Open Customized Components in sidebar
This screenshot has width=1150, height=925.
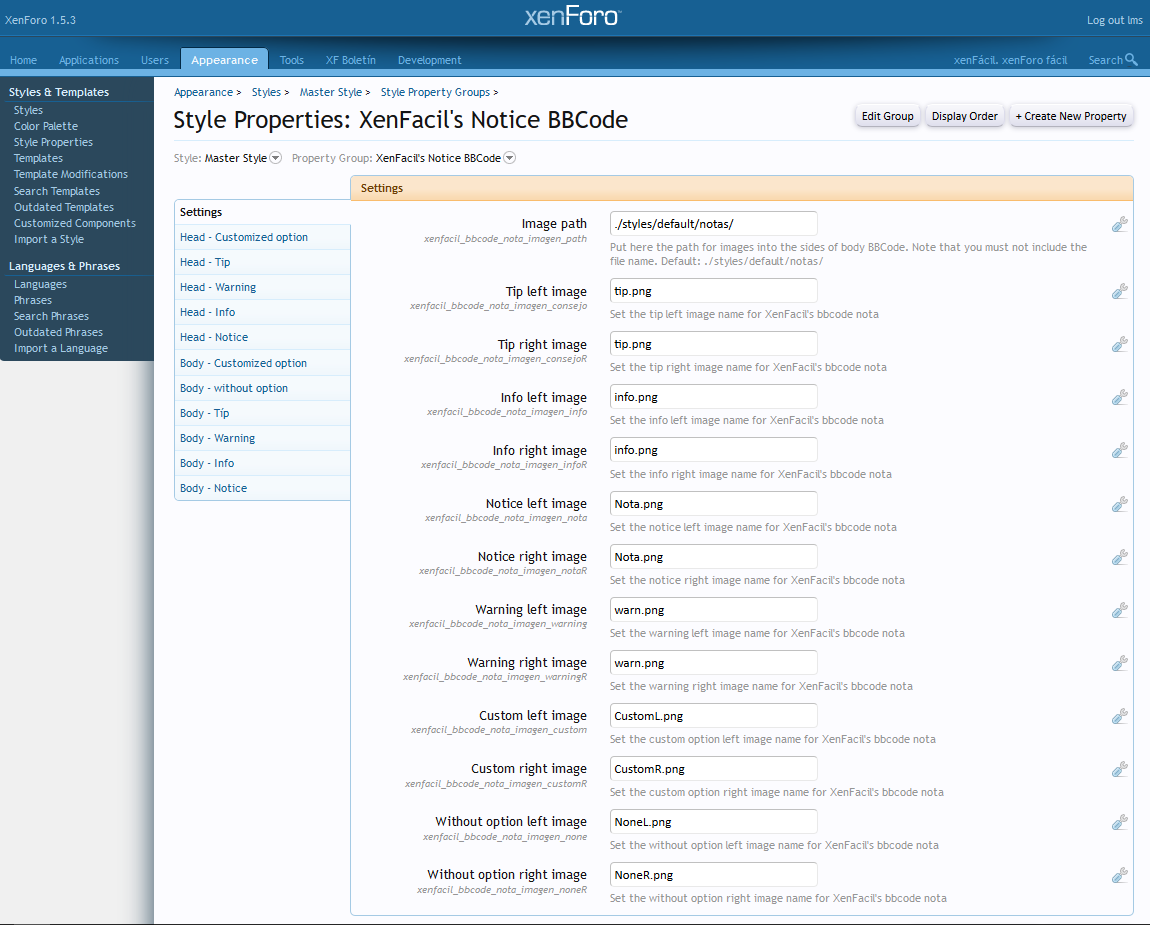75,223
